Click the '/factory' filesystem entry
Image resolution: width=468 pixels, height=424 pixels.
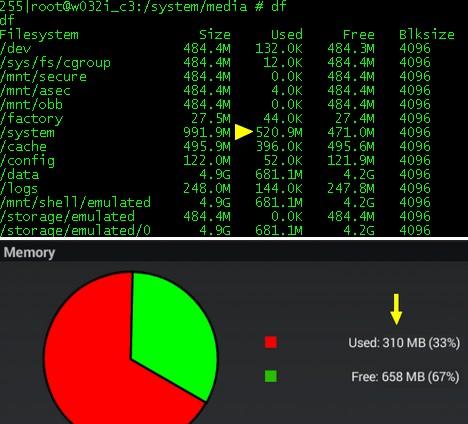point(31,119)
